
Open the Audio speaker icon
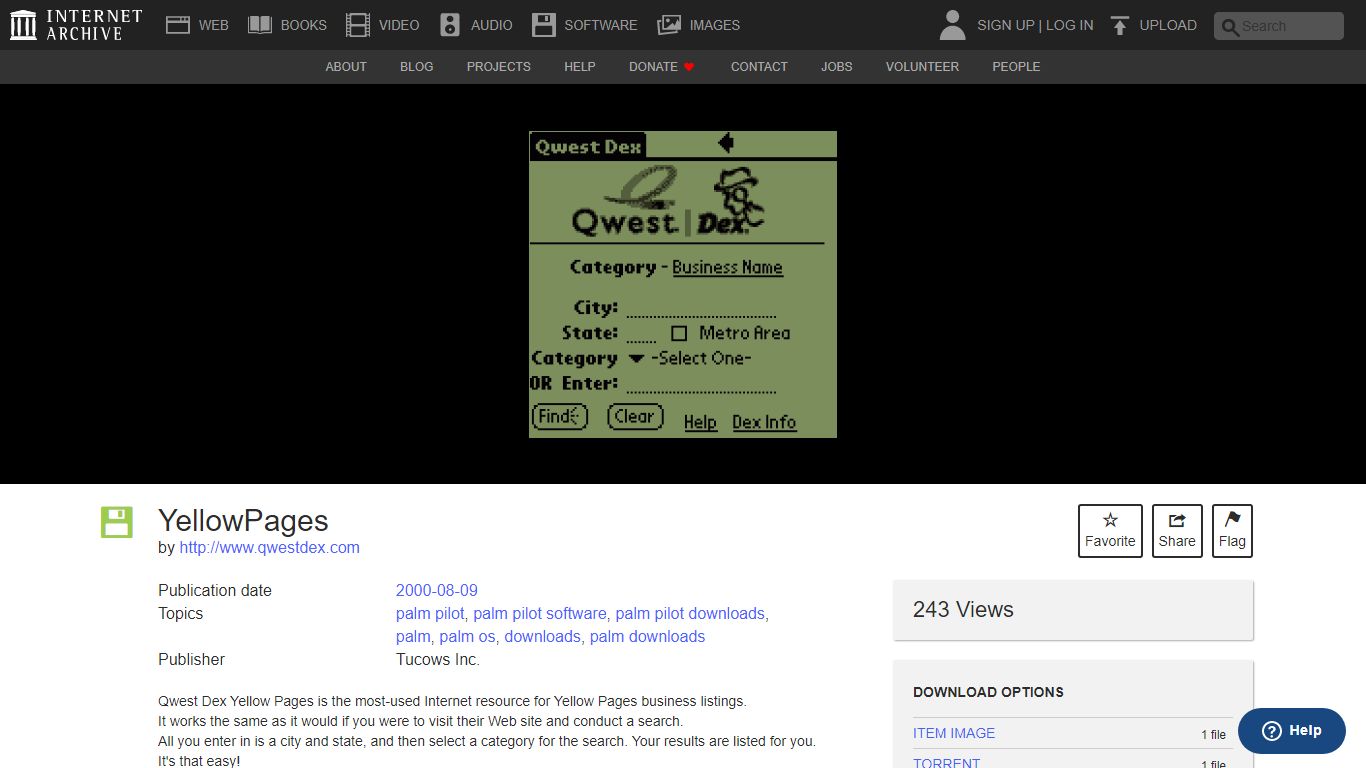tap(450, 25)
